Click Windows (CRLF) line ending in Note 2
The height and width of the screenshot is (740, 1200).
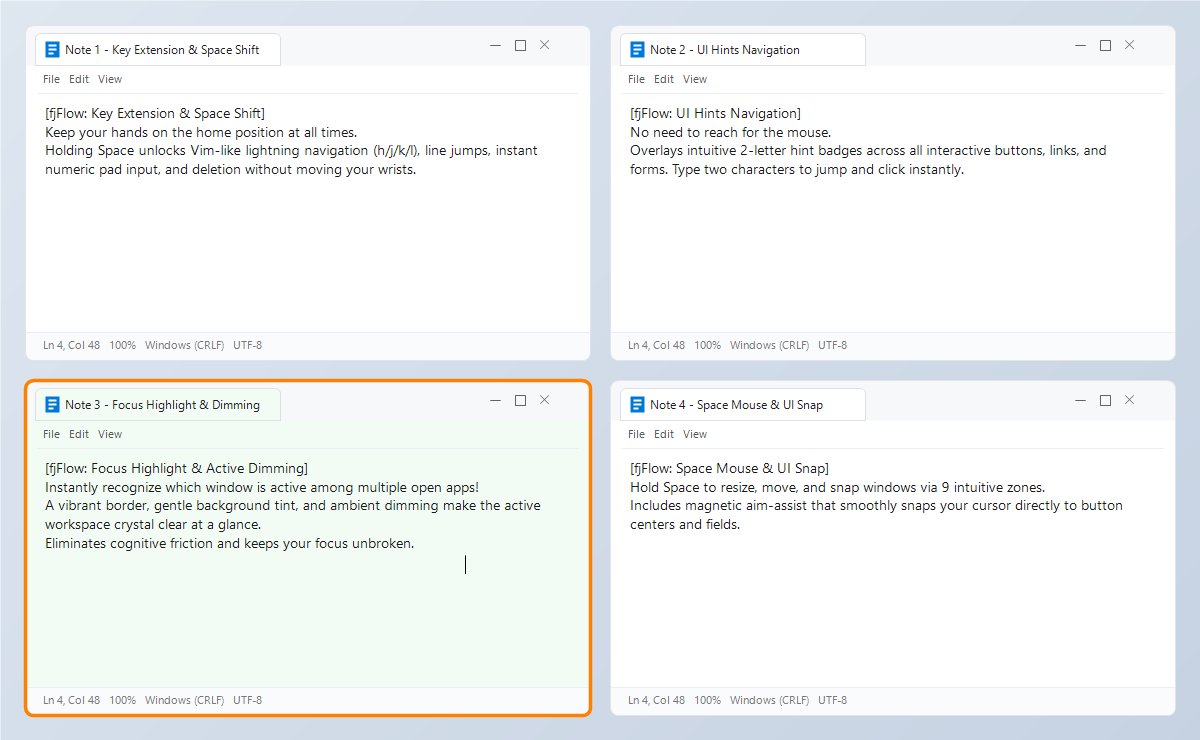[769, 345]
